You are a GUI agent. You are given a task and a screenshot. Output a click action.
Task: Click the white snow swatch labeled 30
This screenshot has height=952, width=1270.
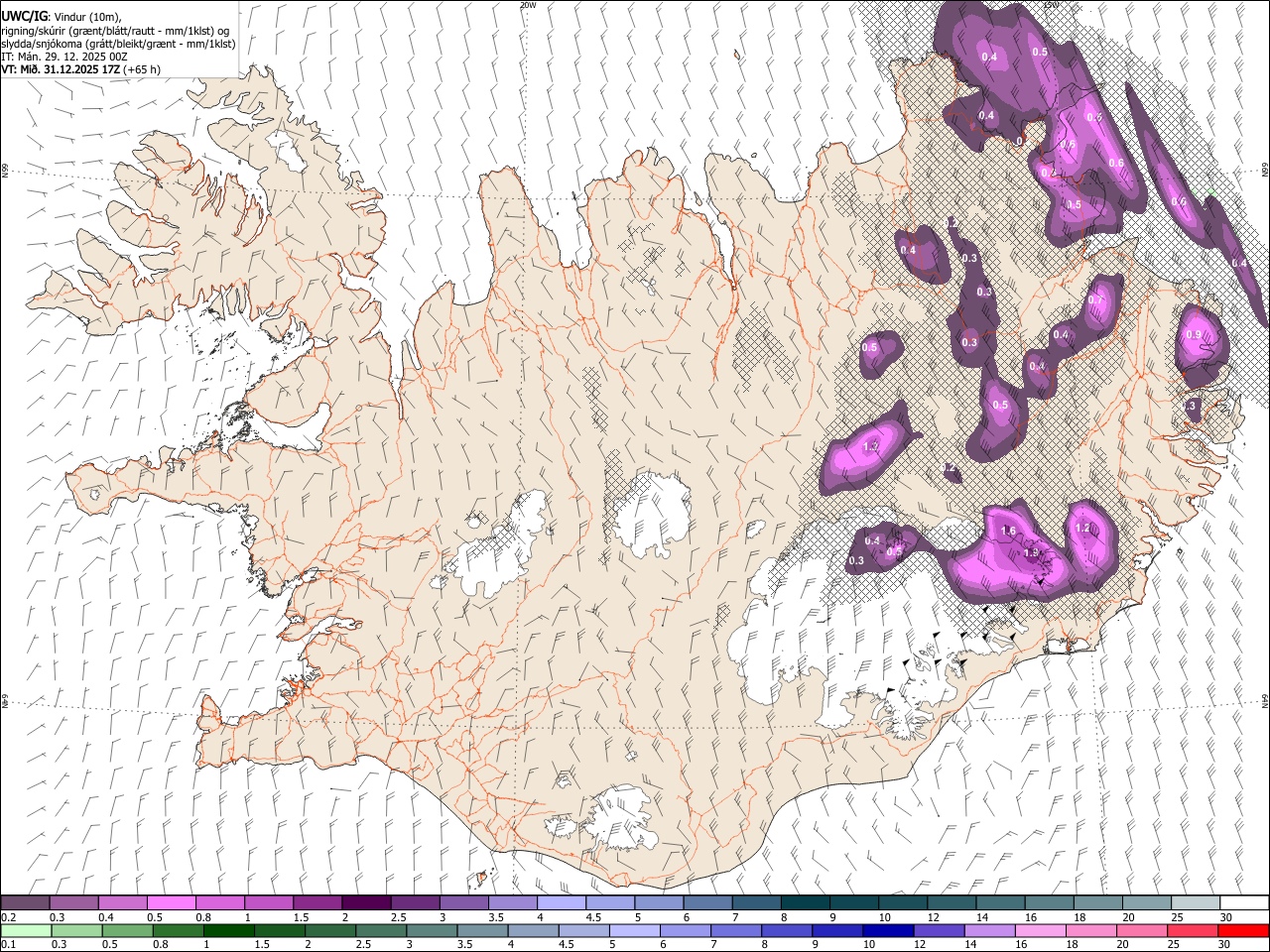click(1244, 903)
